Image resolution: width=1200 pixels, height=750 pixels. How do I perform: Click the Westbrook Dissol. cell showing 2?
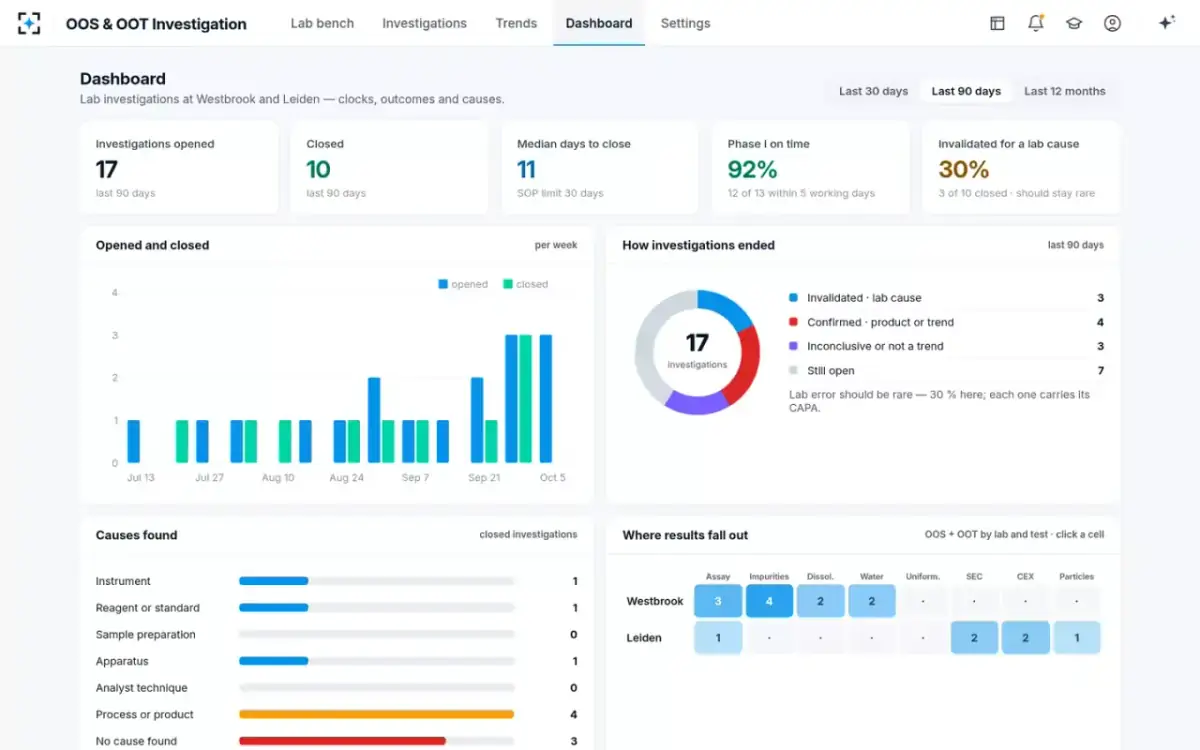tap(821, 601)
